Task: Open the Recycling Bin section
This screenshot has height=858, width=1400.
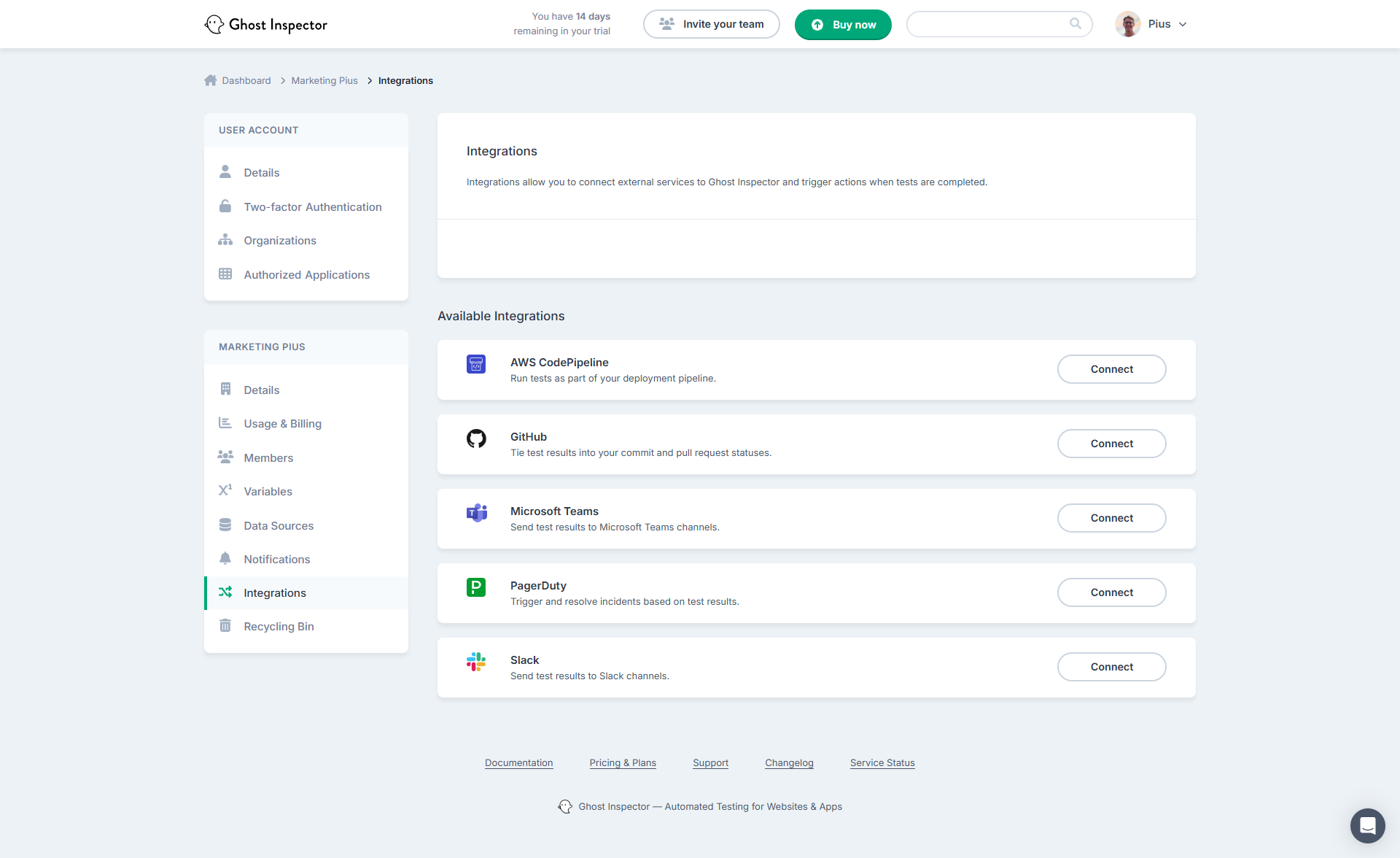Action: [x=279, y=627]
